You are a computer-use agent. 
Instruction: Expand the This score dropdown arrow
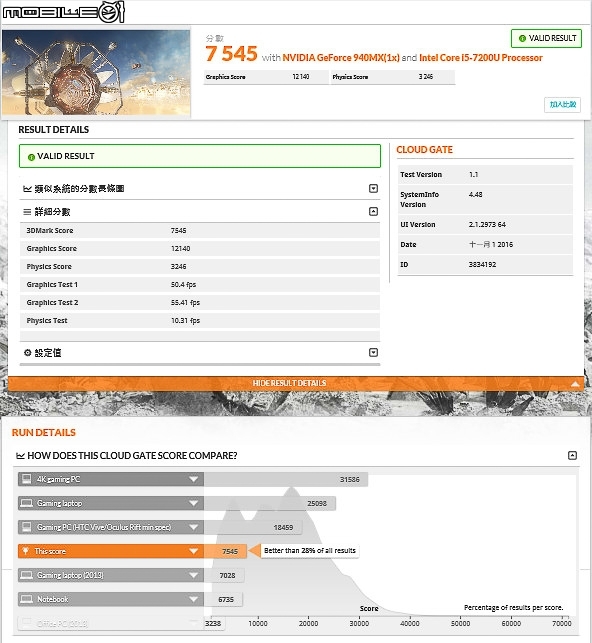pos(194,552)
